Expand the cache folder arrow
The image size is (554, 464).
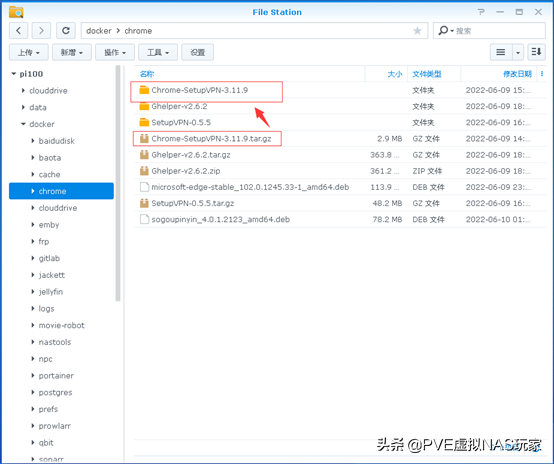coord(33,174)
